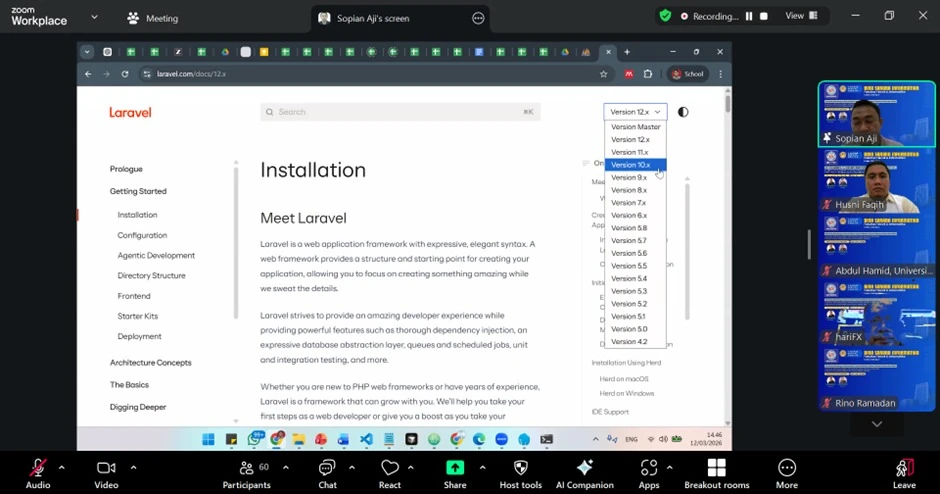Open WhatsApp from the taskbar

pyautogui.click(x=255, y=439)
